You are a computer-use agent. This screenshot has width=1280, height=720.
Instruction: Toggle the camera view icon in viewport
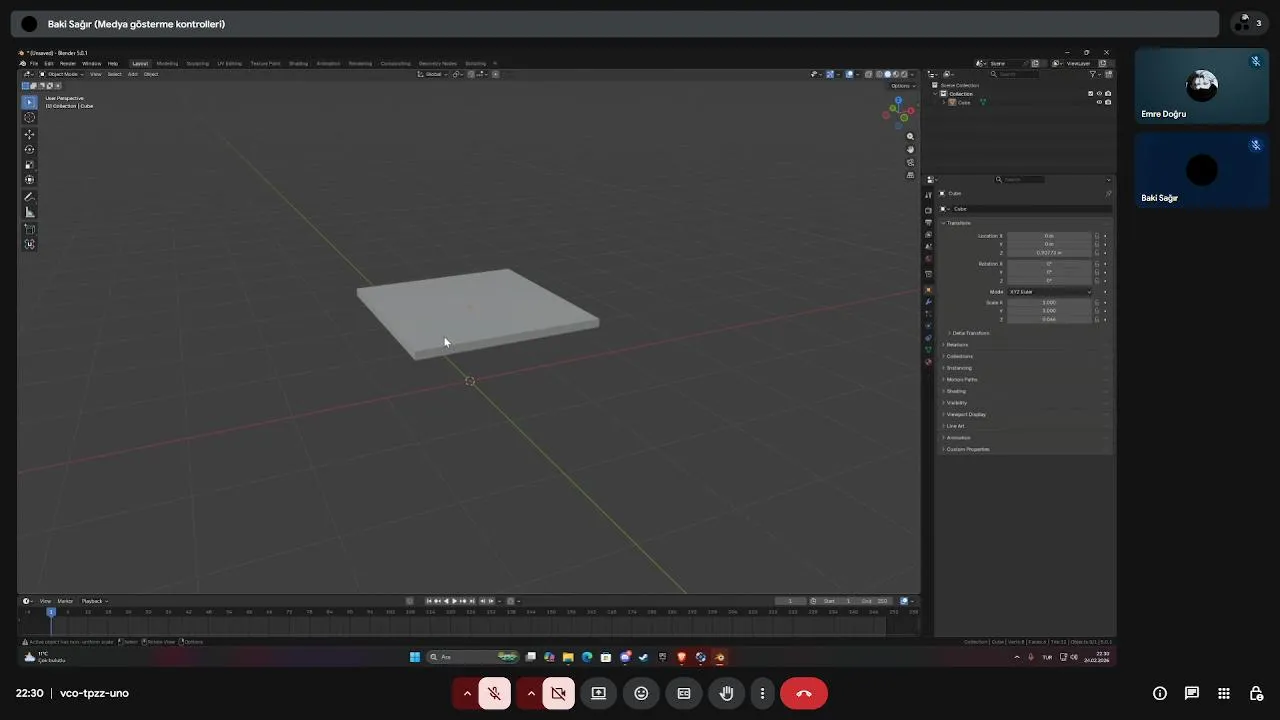[910, 162]
